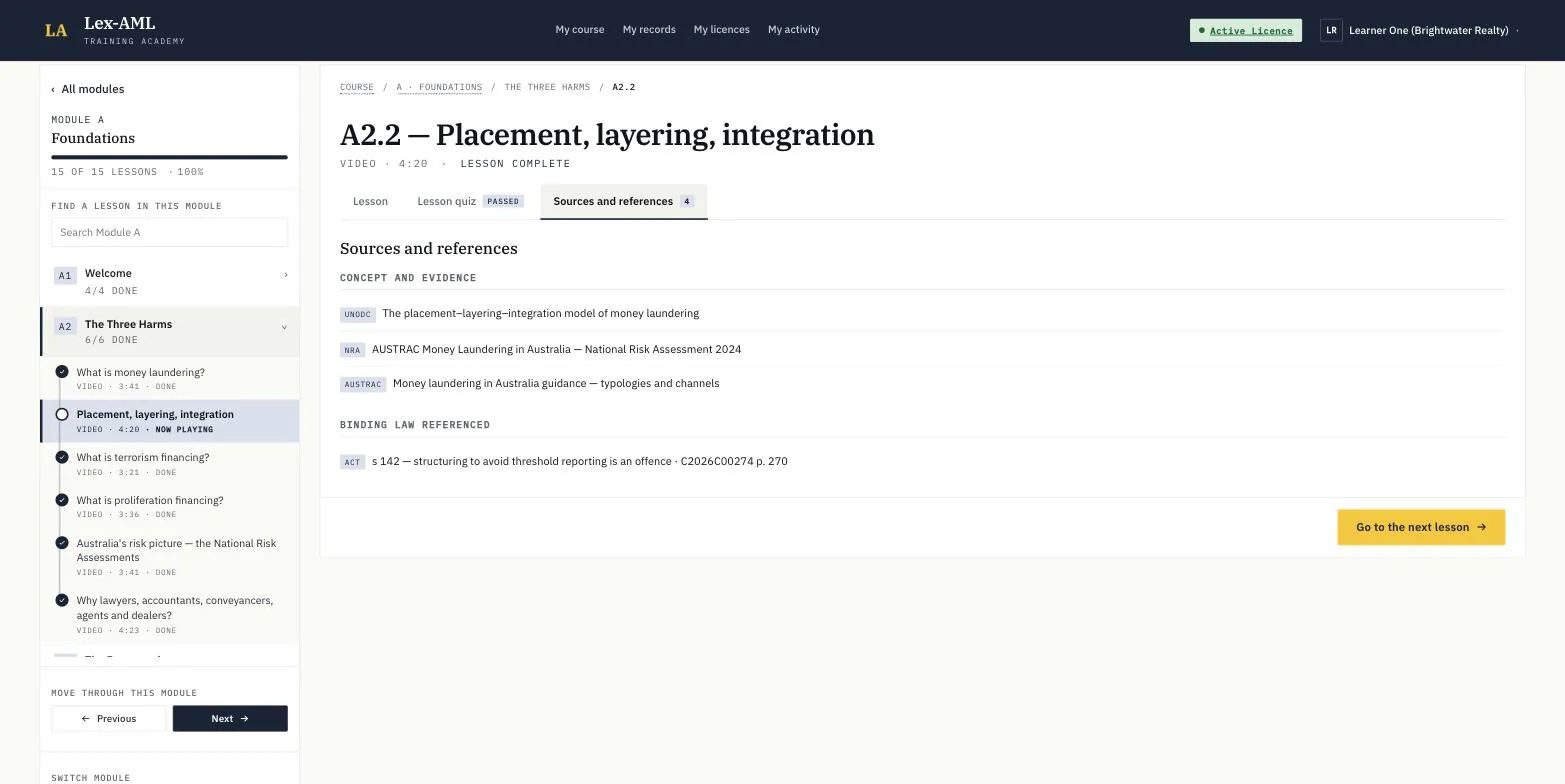Viewport: 1565px width, 784px height.
Task: Select the Sources and references tab
Action: point(624,201)
